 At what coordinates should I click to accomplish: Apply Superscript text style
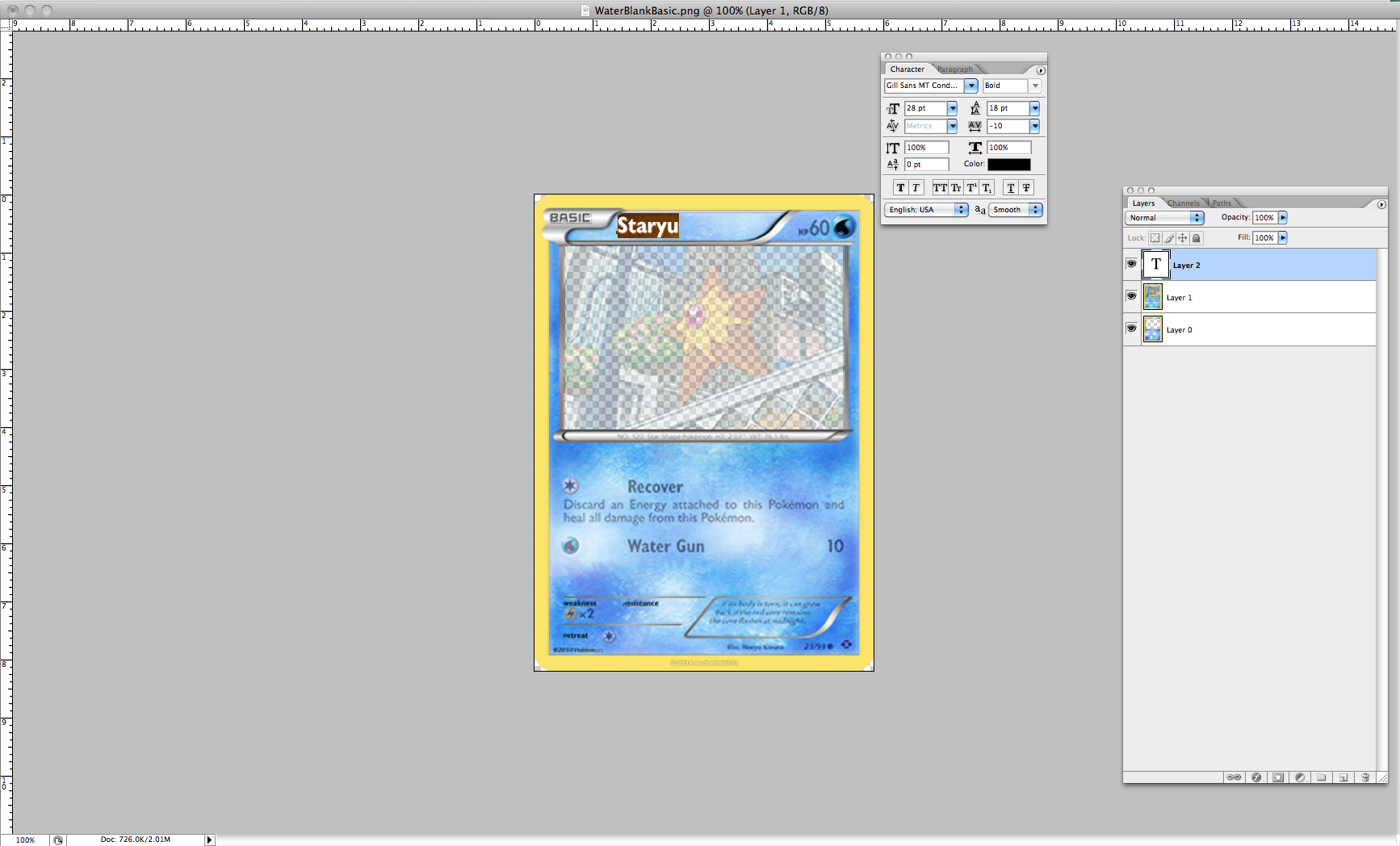click(971, 187)
